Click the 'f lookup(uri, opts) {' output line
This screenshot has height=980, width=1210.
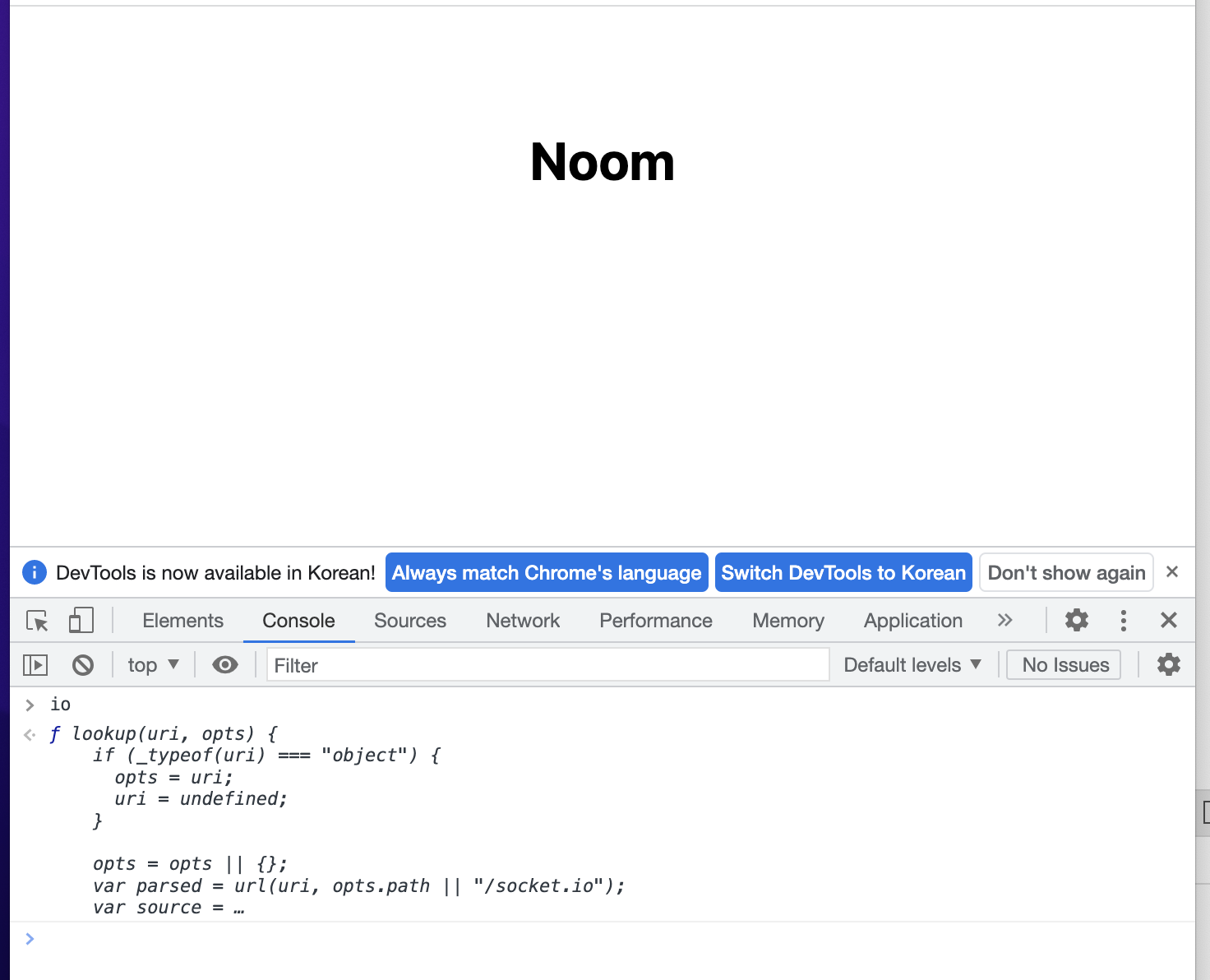click(x=163, y=733)
